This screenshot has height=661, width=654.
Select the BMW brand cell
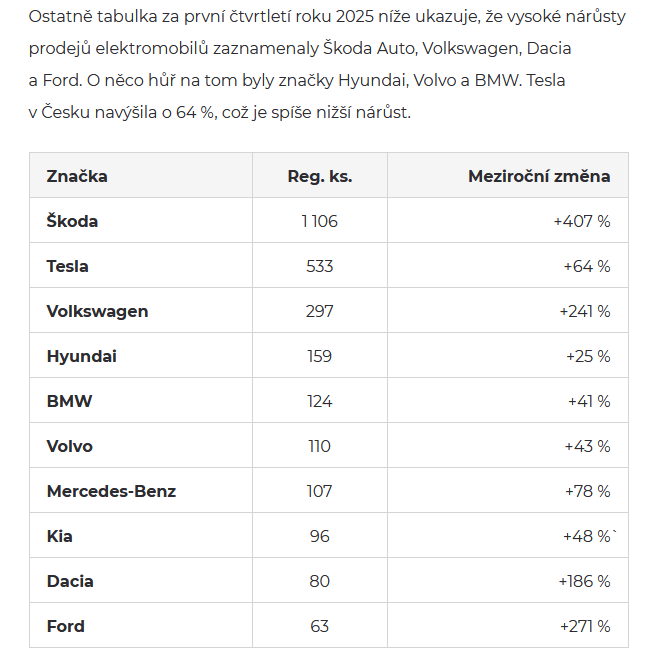tap(141, 401)
